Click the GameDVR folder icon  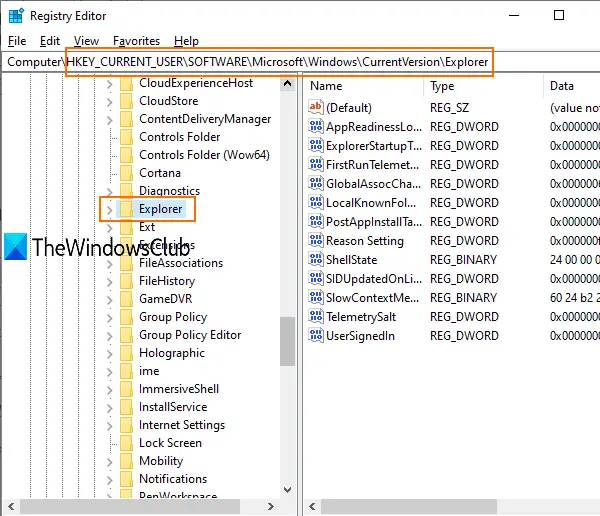tap(127, 299)
